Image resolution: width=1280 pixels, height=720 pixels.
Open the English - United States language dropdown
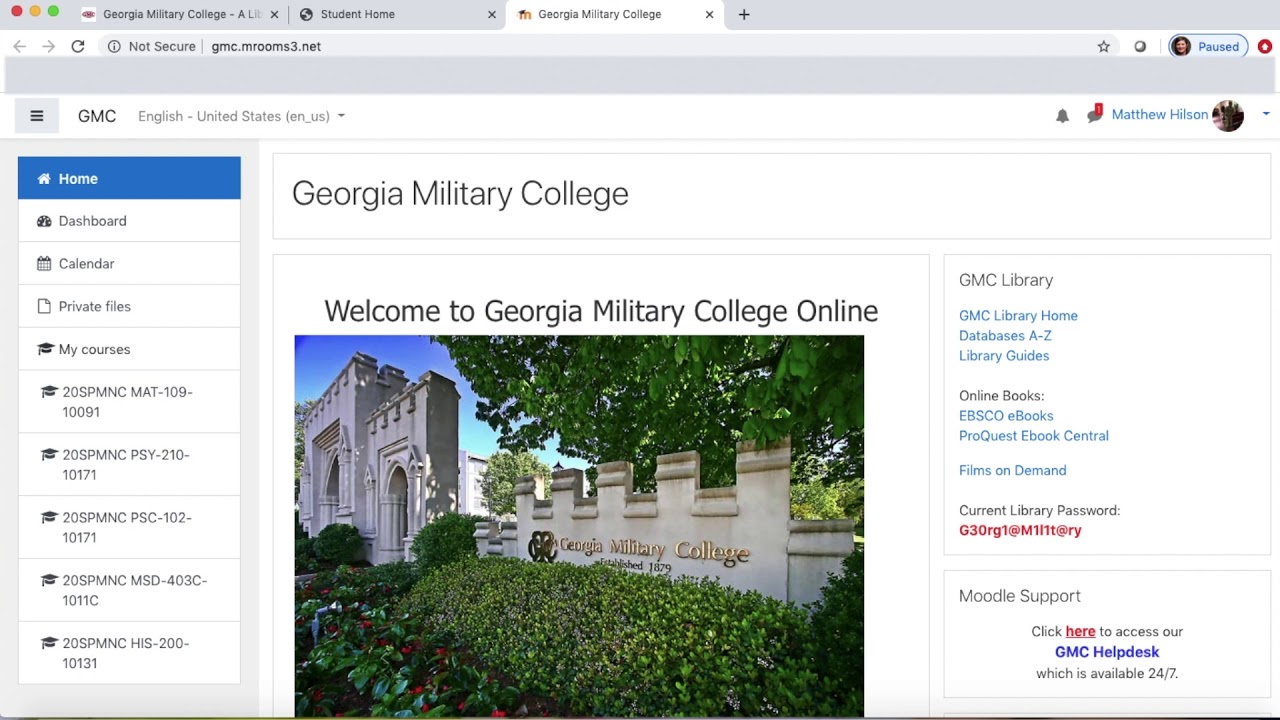(241, 116)
